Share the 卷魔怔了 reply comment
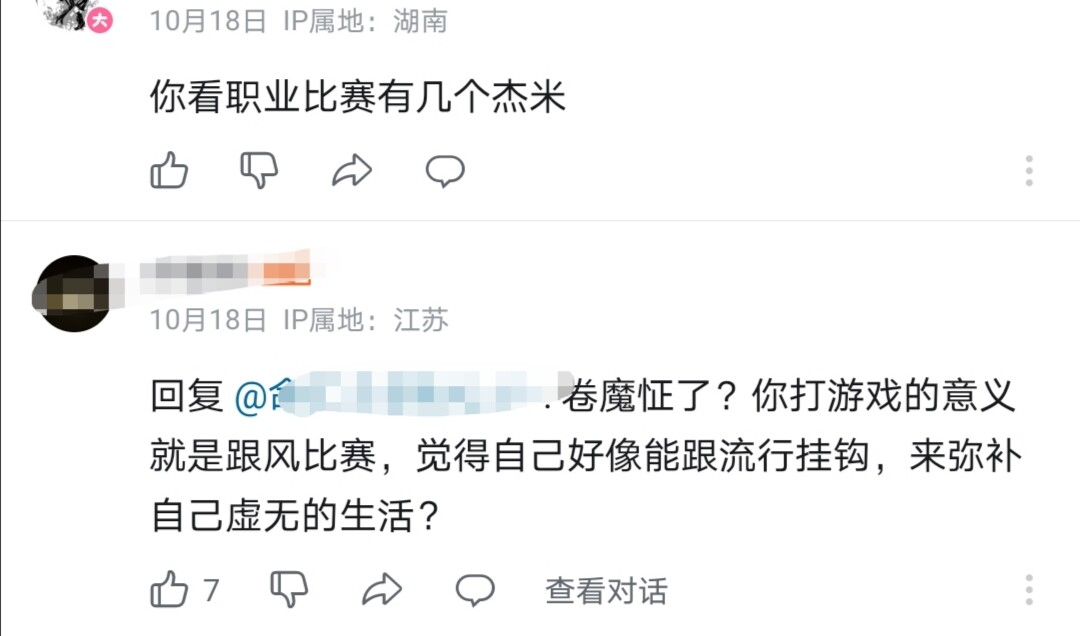 click(381, 590)
